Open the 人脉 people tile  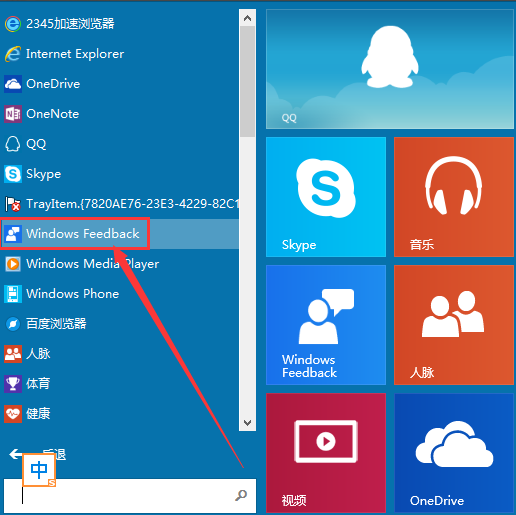[x=454, y=325]
